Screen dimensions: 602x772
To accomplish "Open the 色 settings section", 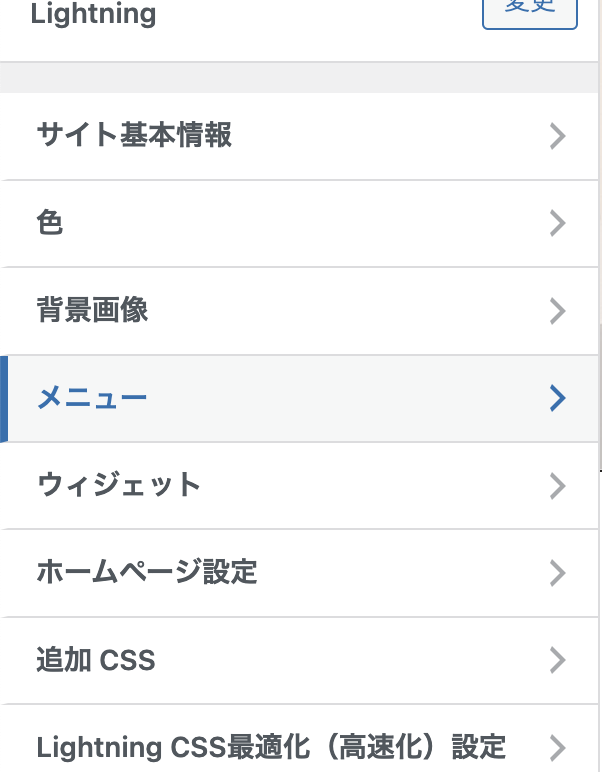I will pyautogui.click(x=50, y=223).
